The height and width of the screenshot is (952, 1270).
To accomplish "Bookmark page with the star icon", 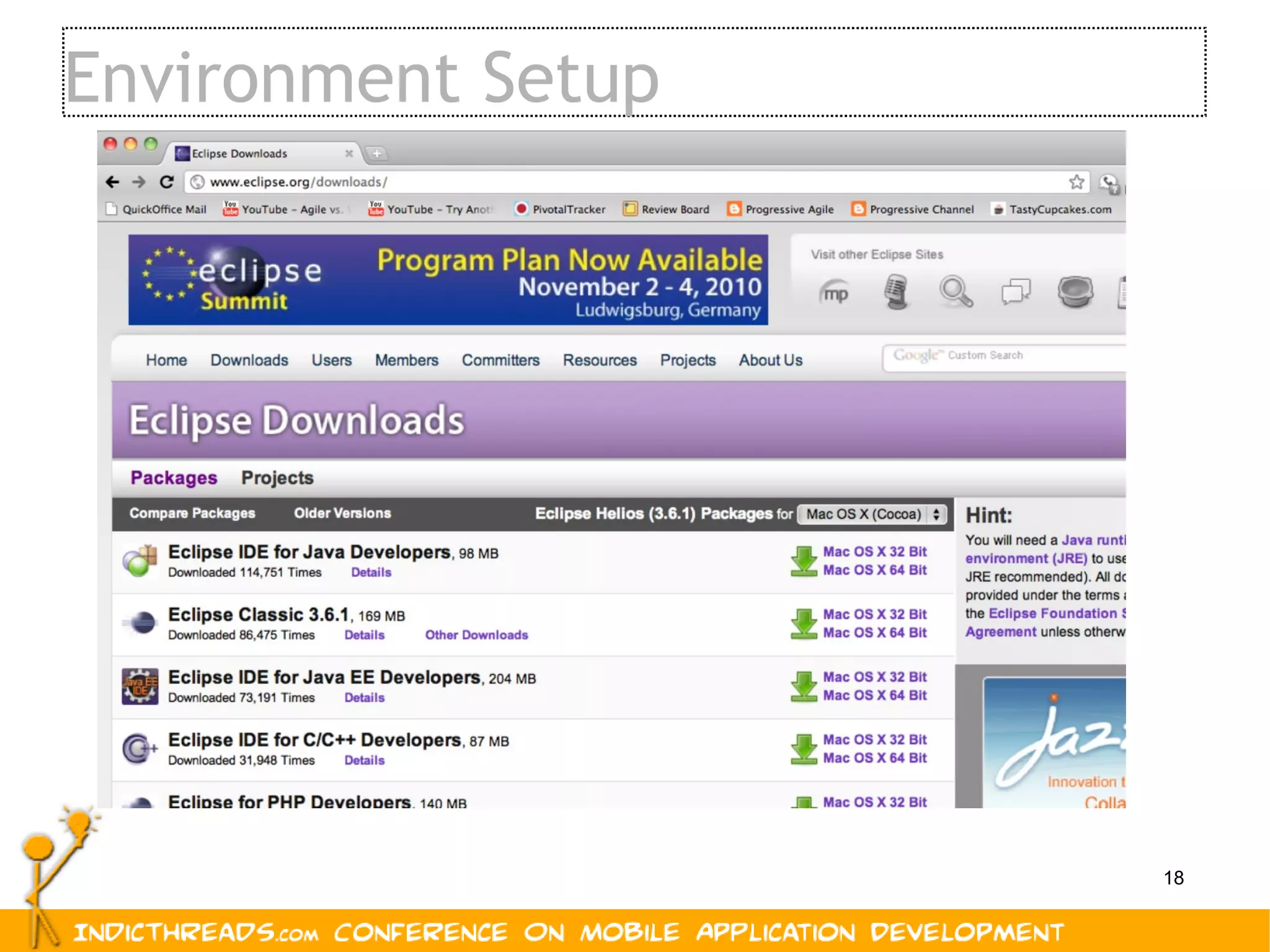I will pyautogui.click(x=1077, y=182).
